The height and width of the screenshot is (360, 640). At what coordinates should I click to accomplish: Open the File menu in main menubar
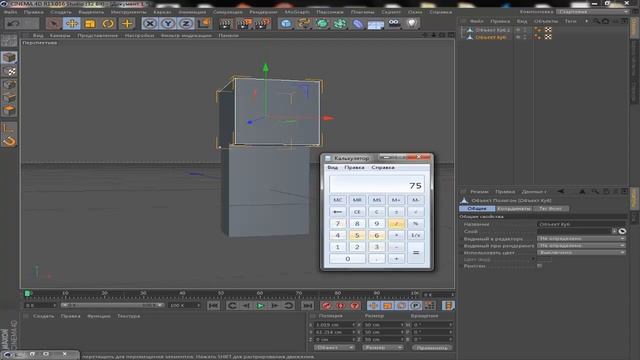coord(11,12)
